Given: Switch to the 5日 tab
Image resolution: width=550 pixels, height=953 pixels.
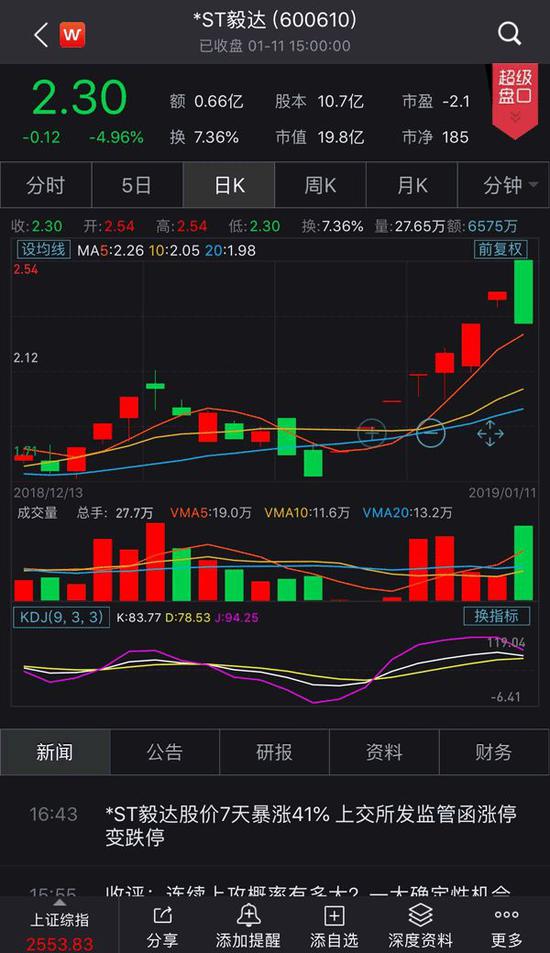Looking at the screenshot, I should [137, 185].
